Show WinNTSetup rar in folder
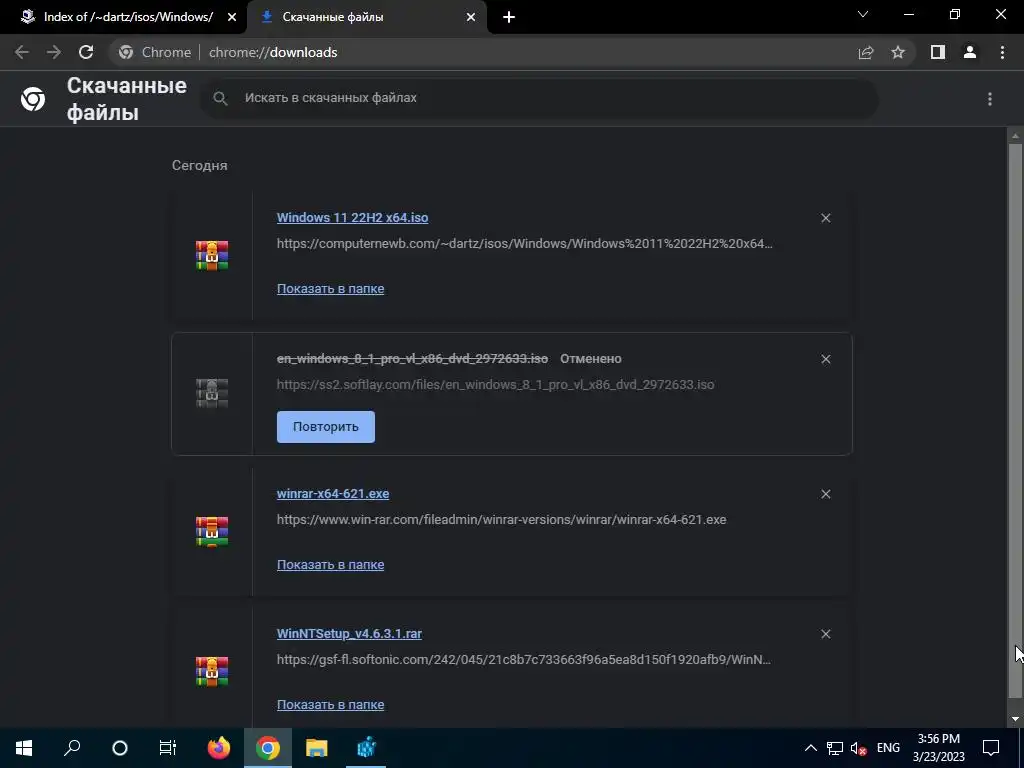This screenshot has width=1024, height=768. coord(330,705)
